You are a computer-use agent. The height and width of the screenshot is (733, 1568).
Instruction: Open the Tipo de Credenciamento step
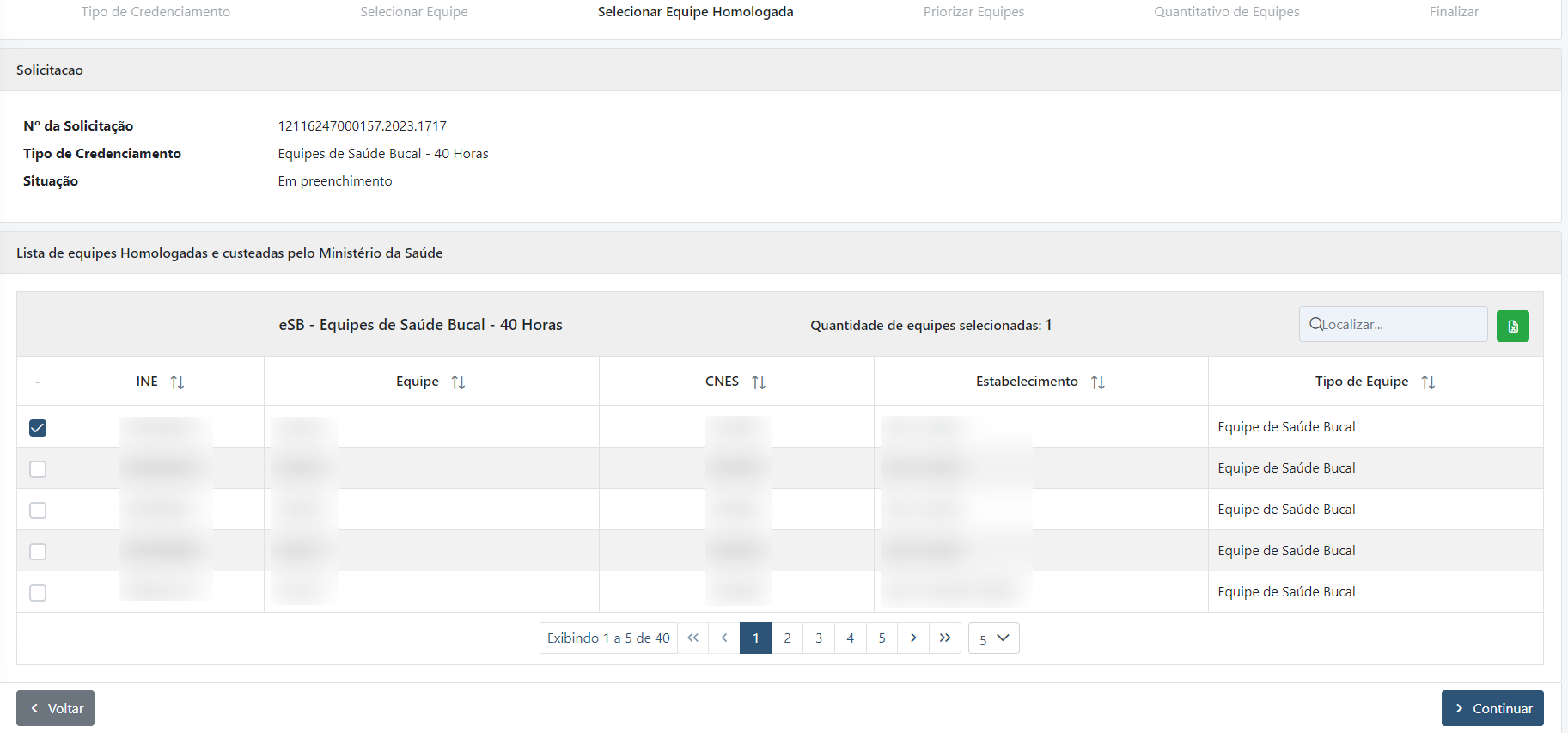click(156, 12)
